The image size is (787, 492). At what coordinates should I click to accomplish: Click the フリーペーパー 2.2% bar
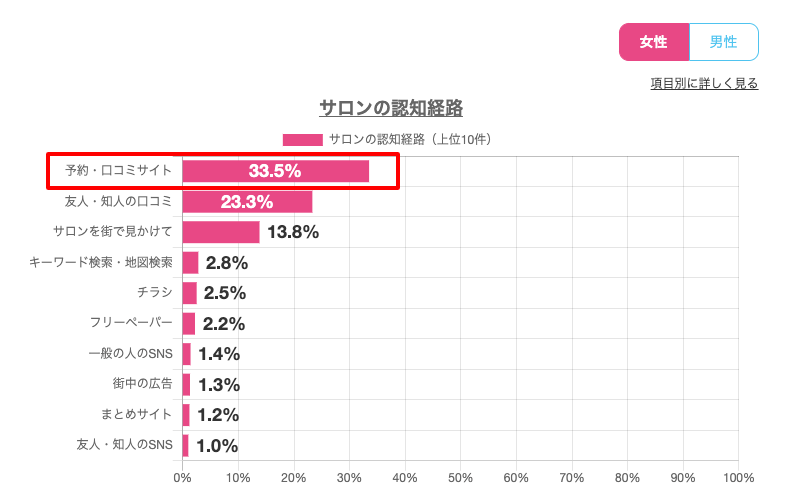click(188, 324)
